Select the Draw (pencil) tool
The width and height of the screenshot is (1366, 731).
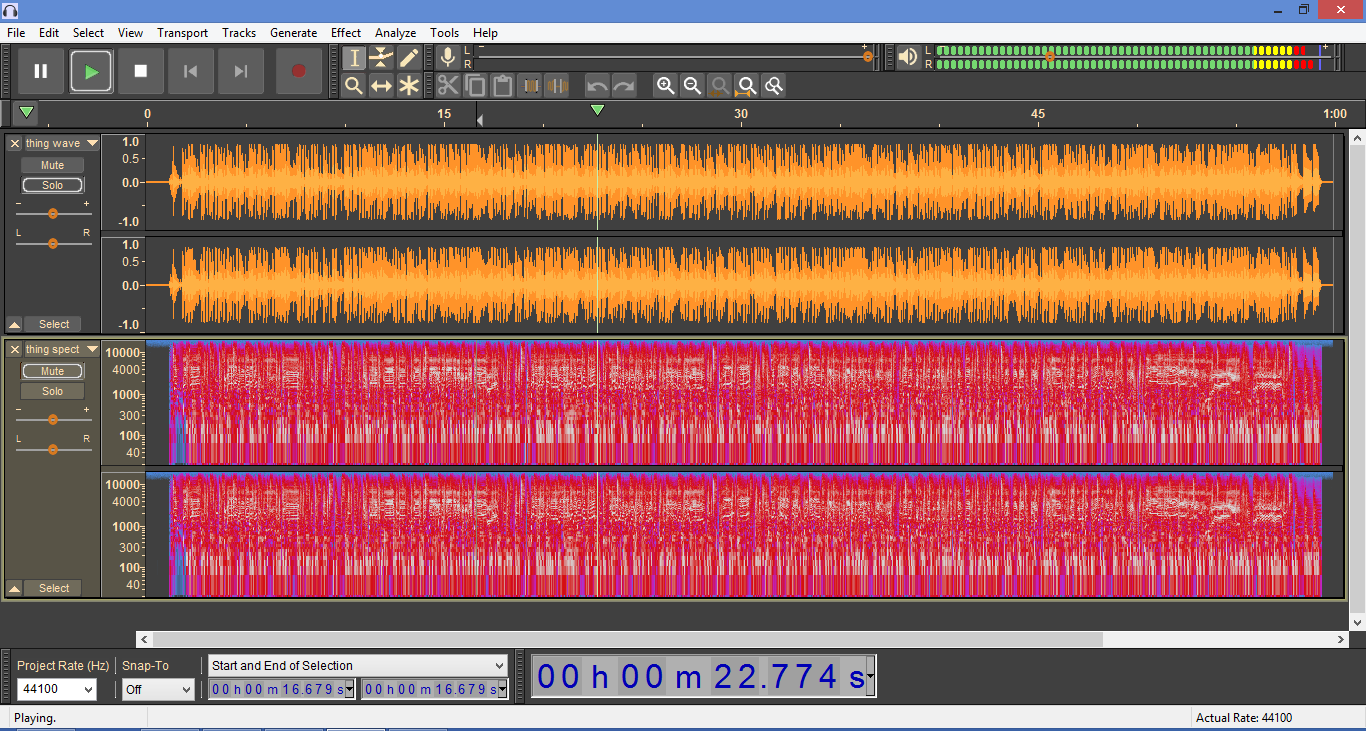408,58
